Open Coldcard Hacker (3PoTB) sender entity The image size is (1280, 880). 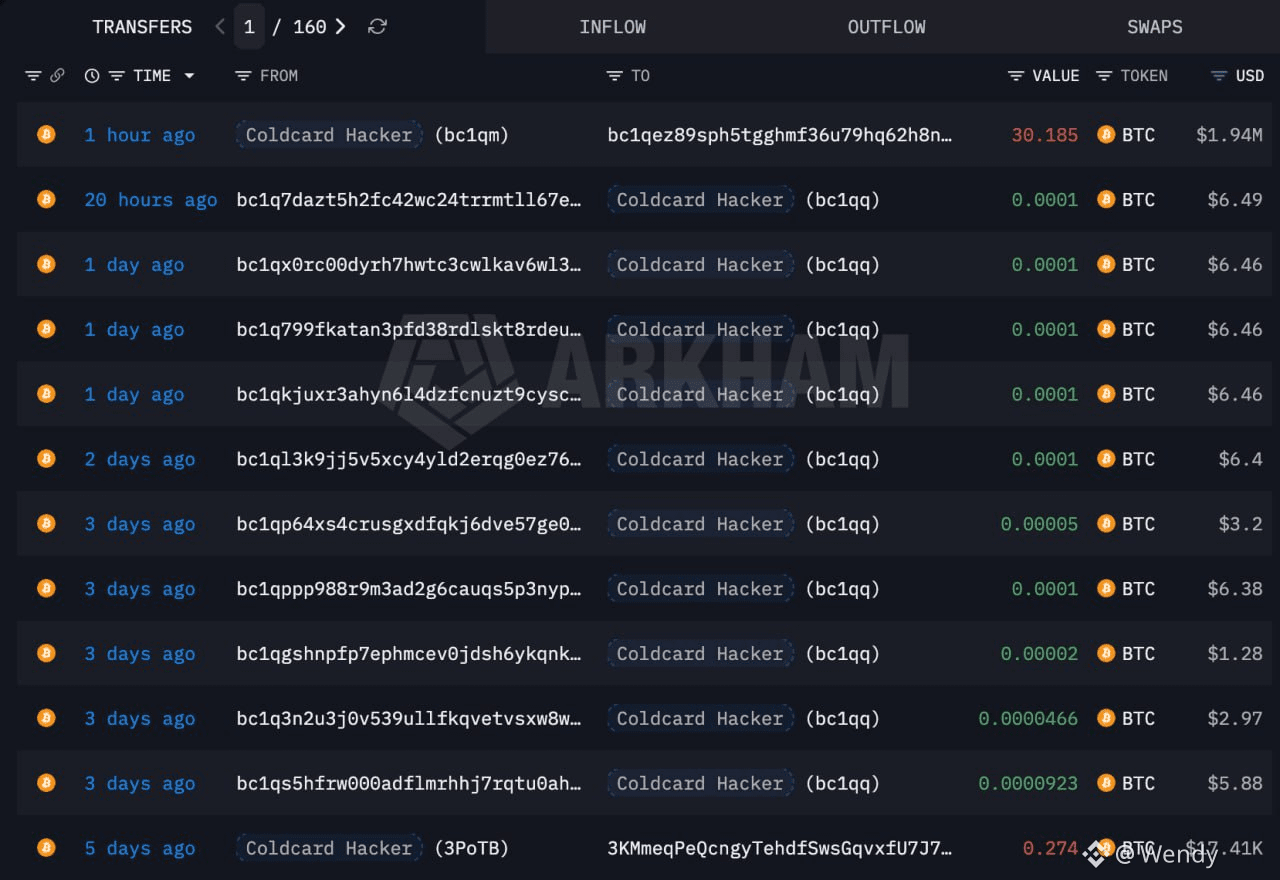pos(329,848)
